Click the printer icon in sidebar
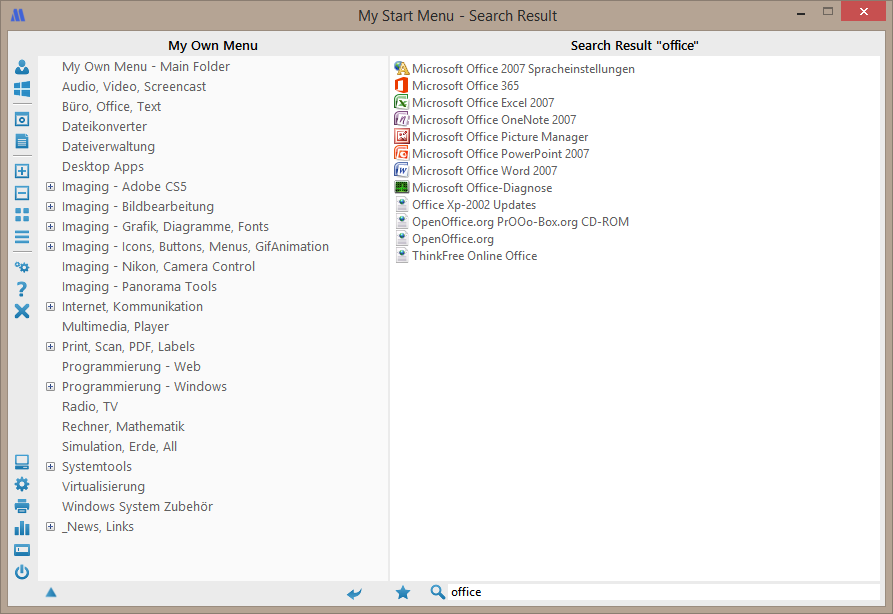Viewport: 893px width, 614px height. pos(22,506)
